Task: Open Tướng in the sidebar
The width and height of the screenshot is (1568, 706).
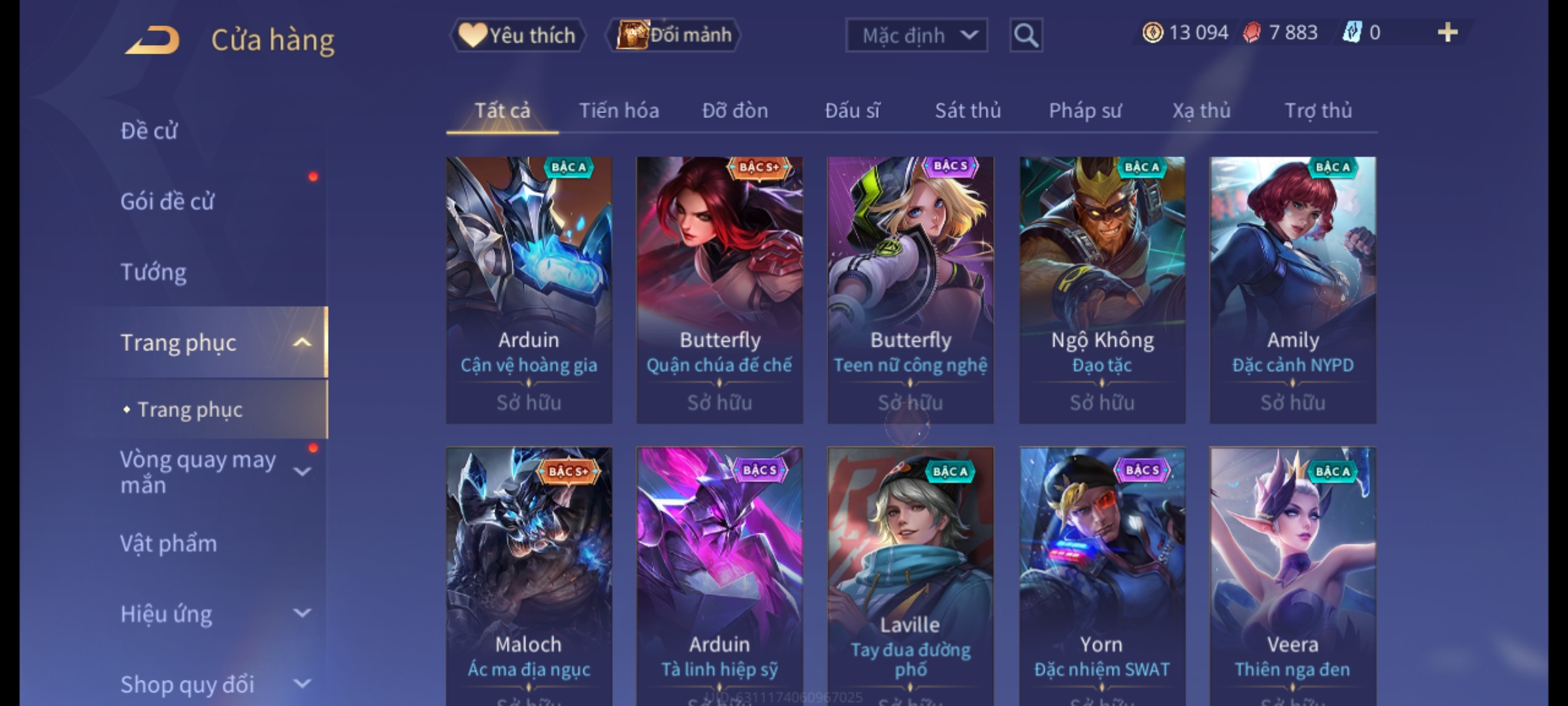Action: tap(154, 272)
